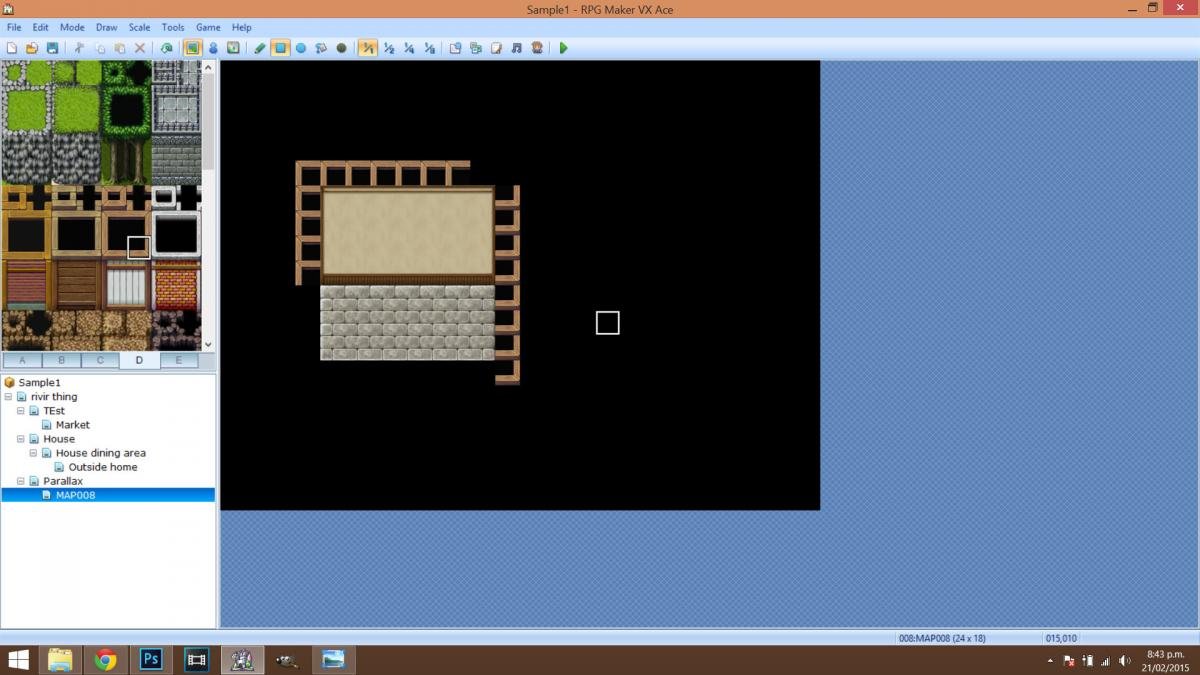Open File Explorer from the taskbar
Viewport: 1200px width, 675px height.
click(60, 660)
